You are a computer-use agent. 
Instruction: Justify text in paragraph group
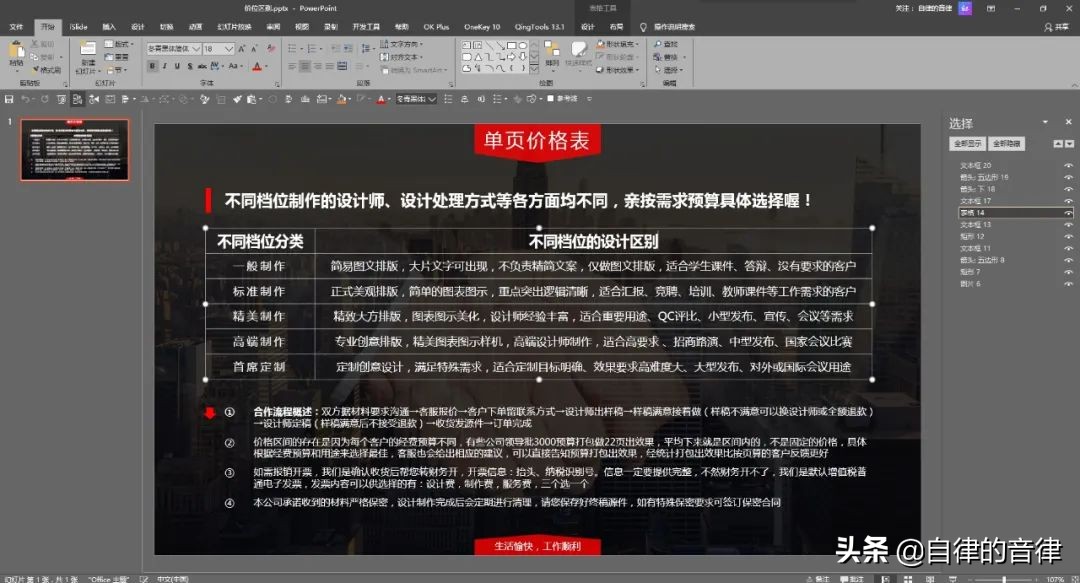tap(329, 66)
